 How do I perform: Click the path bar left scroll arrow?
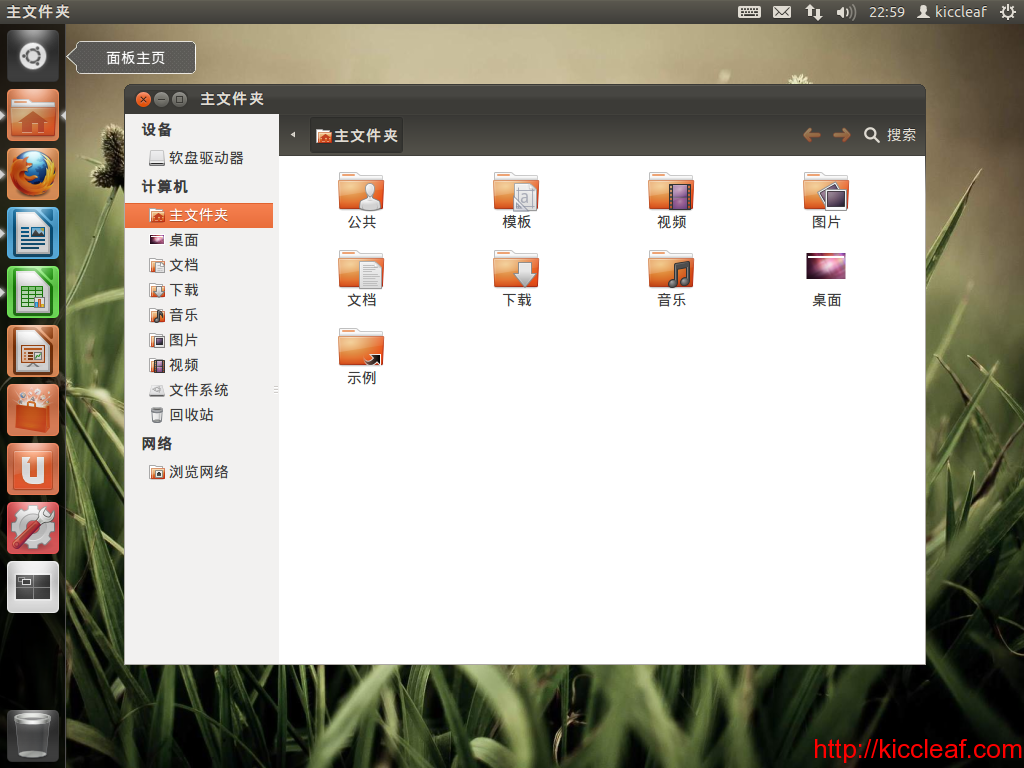293,135
